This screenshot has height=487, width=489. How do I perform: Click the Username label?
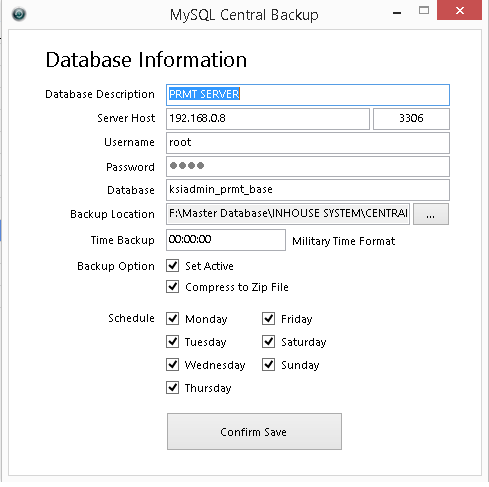[x=129, y=142]
